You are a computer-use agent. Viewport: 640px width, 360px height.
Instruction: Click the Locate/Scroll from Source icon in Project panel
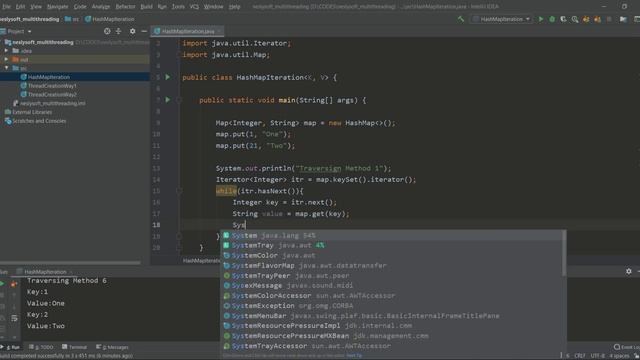(x=107, y=31)
